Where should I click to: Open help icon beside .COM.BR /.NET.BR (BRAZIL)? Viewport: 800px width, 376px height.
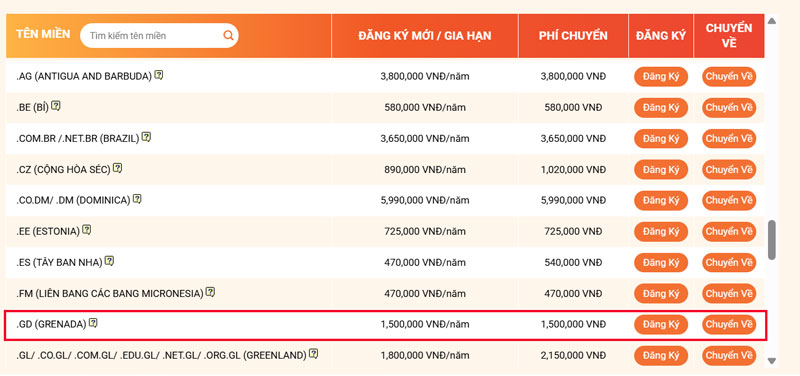click(146, 137)
